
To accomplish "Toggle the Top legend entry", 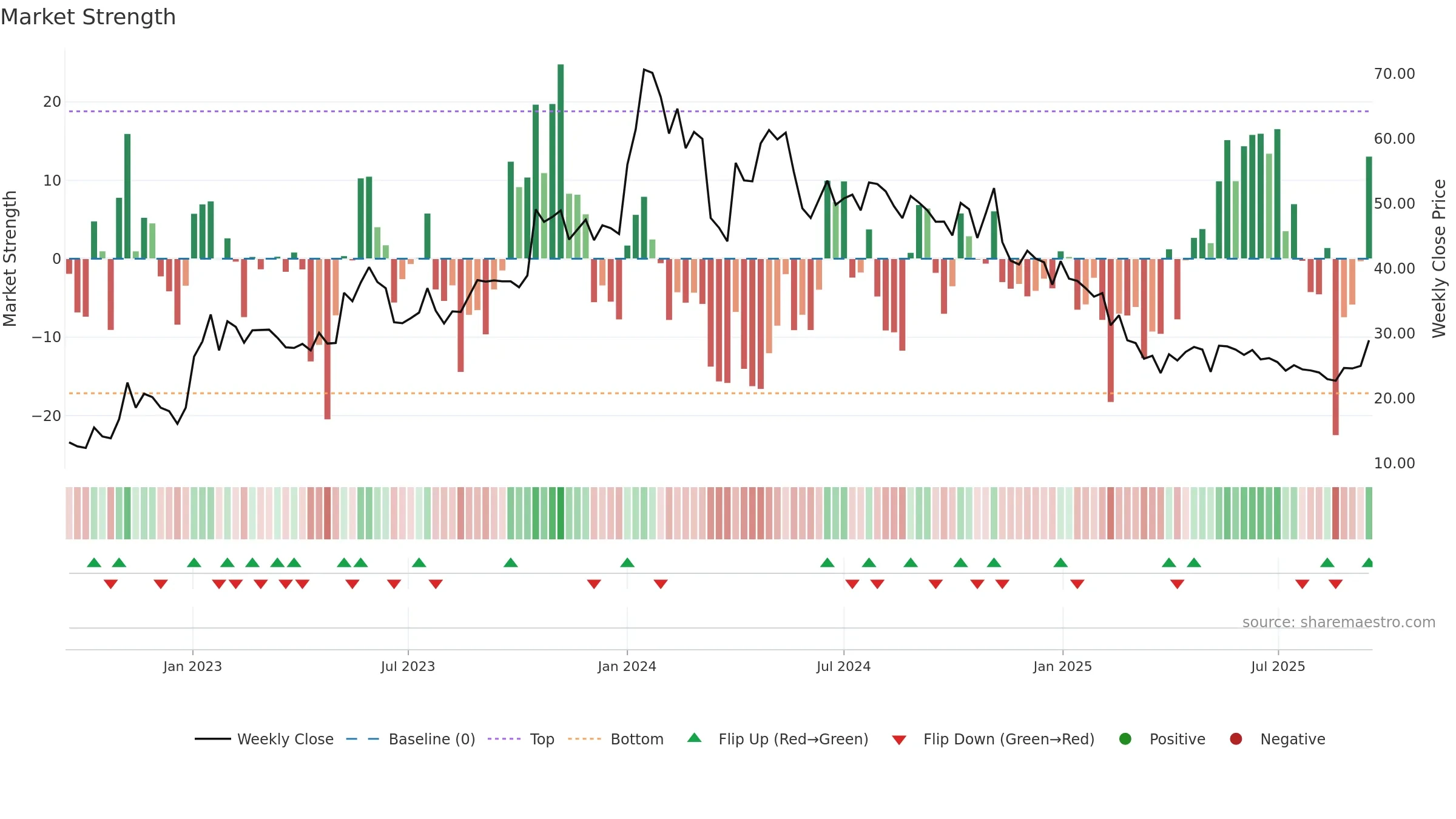I will 521,739.
